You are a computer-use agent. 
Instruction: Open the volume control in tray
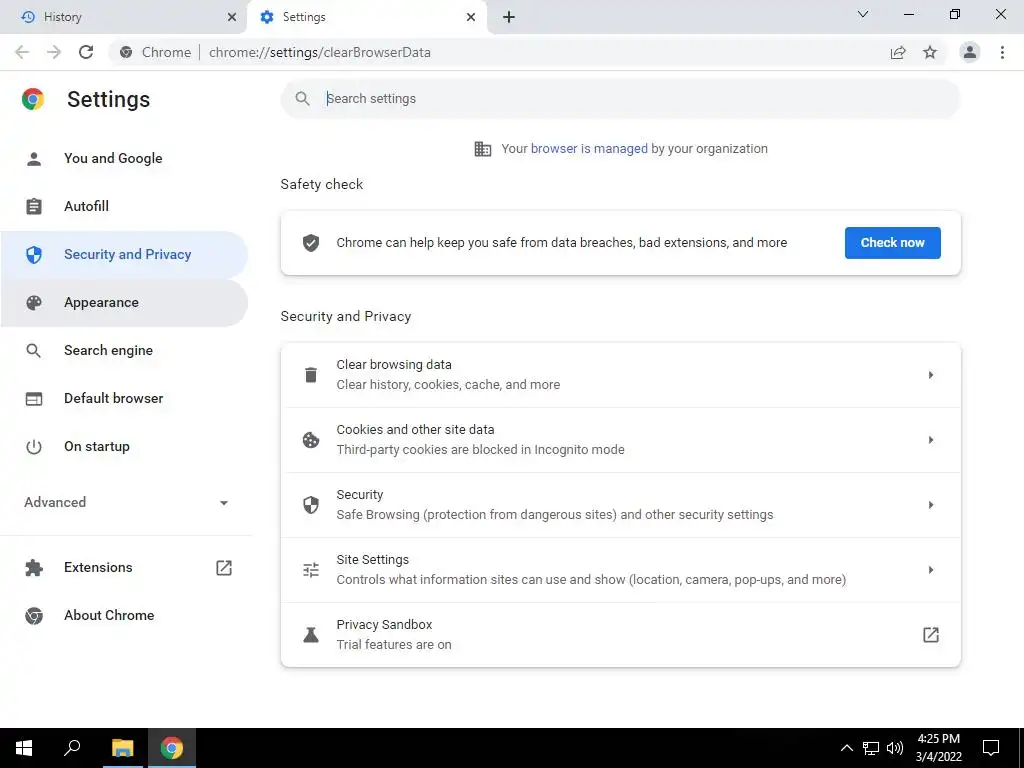point(895,748)
